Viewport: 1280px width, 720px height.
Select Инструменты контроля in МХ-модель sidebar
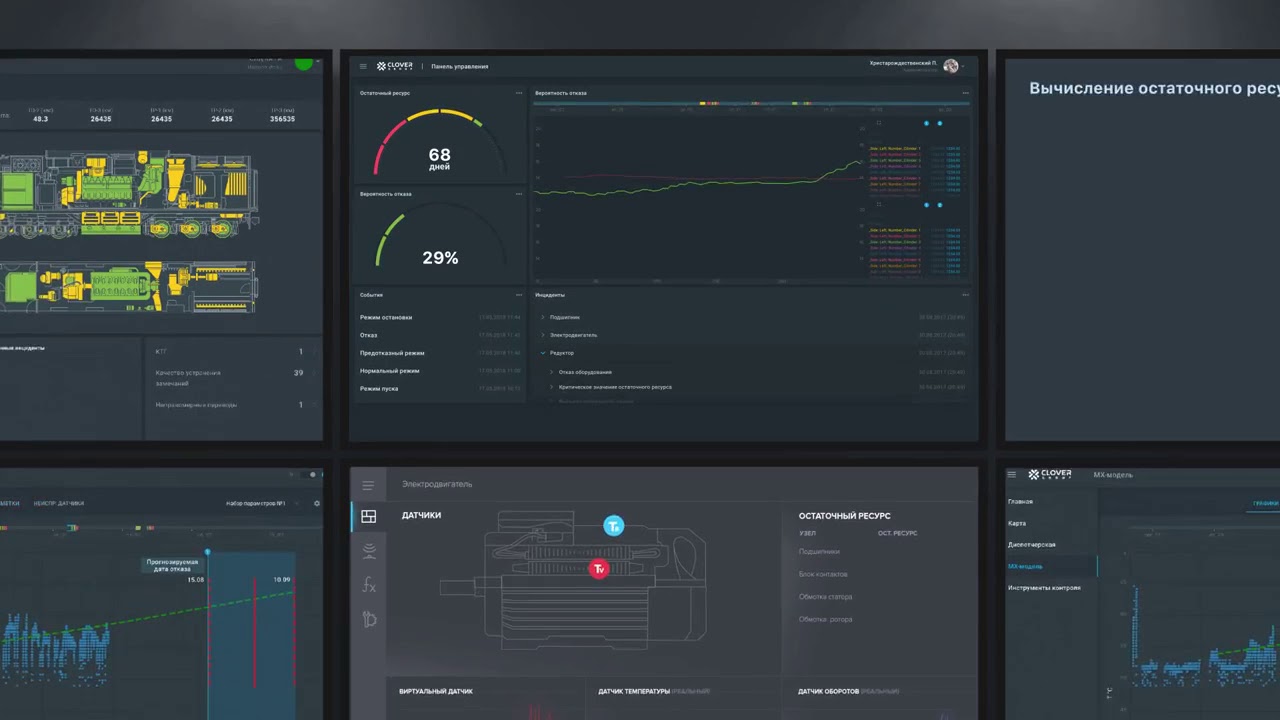click(1044, 587)
